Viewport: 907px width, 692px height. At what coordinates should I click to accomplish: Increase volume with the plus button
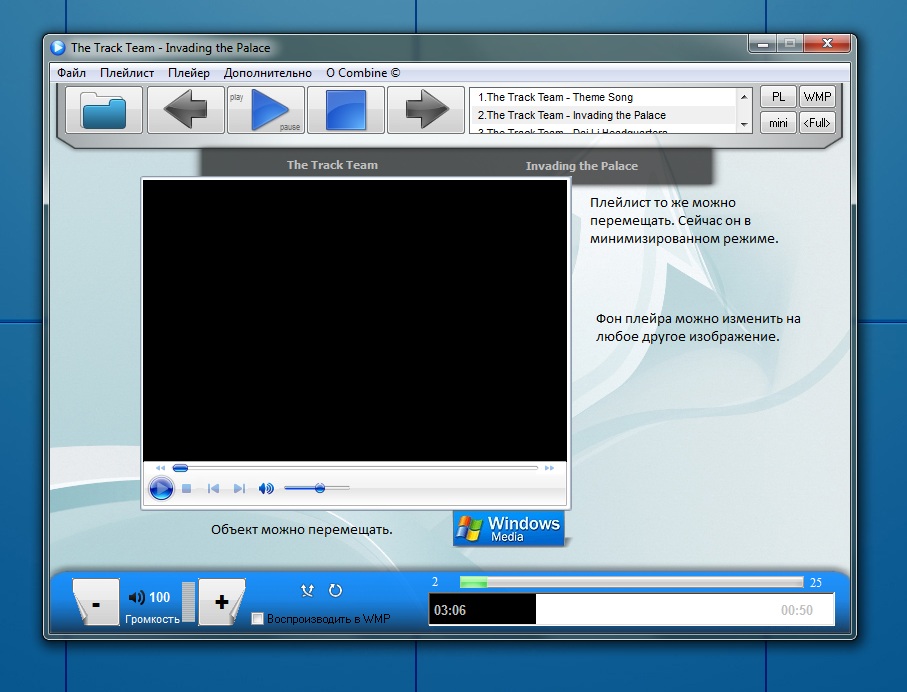pyautogui.click(x=222, y=602)
